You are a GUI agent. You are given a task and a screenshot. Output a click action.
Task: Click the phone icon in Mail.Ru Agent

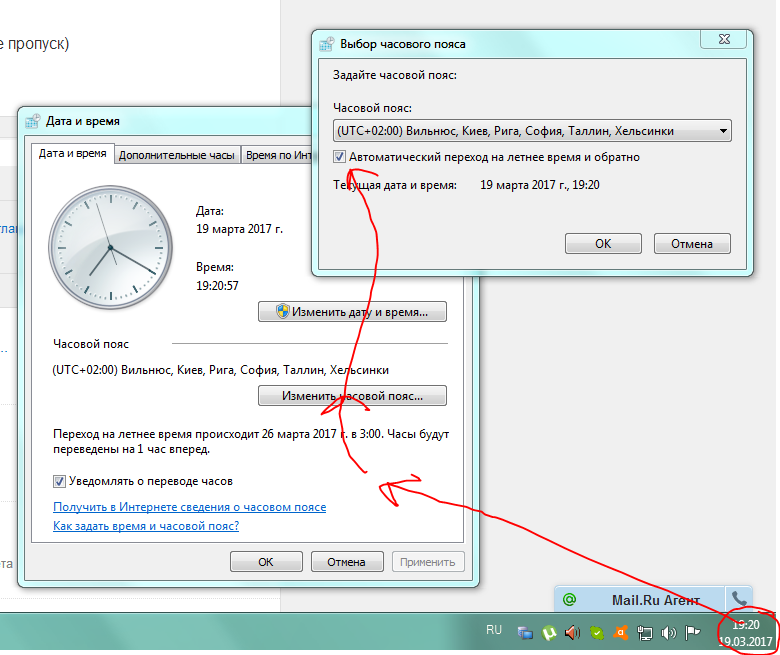pyautogui.click(x=739, y=600)
